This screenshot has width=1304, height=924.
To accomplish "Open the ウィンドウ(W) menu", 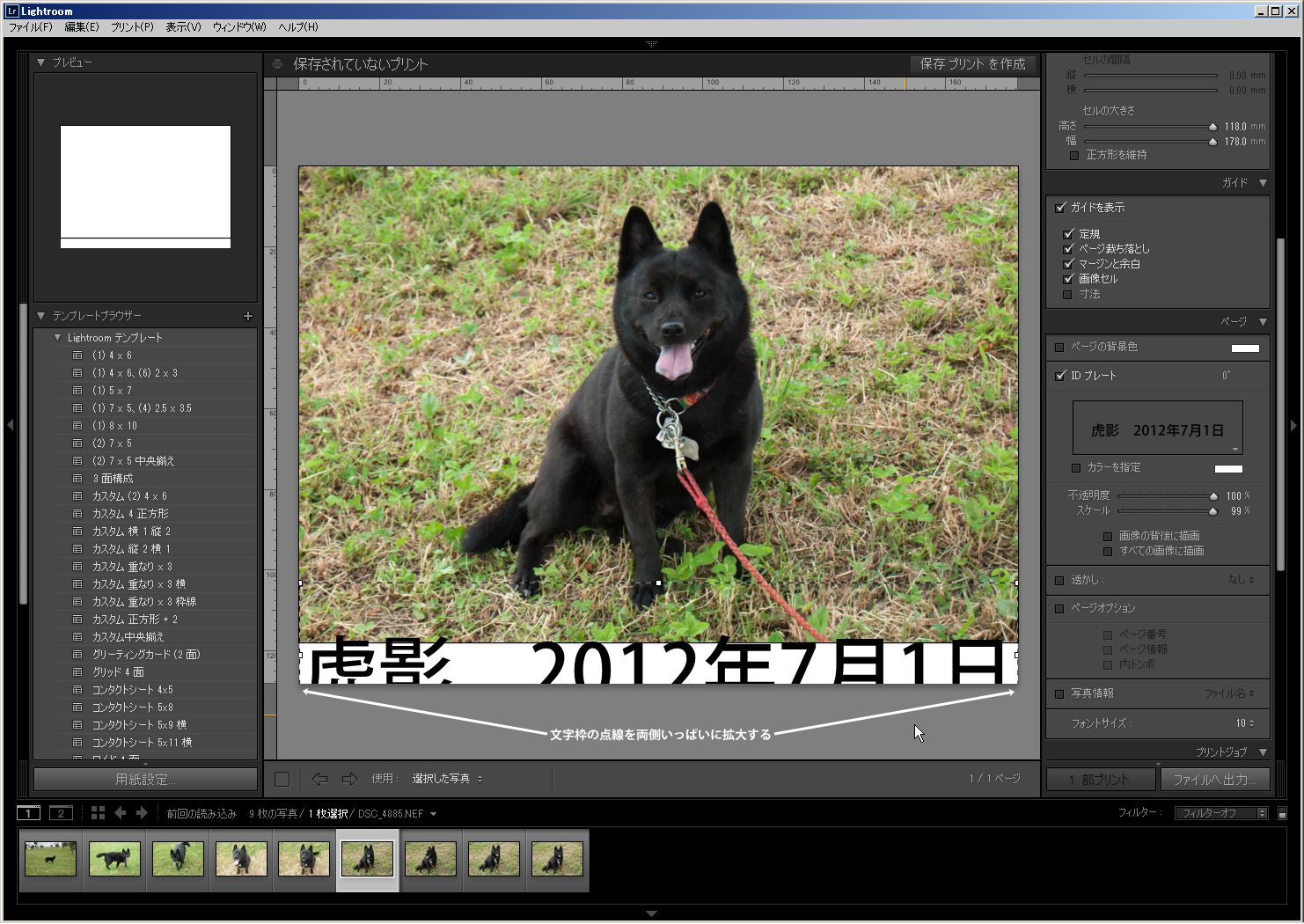I will pos(238,27).
